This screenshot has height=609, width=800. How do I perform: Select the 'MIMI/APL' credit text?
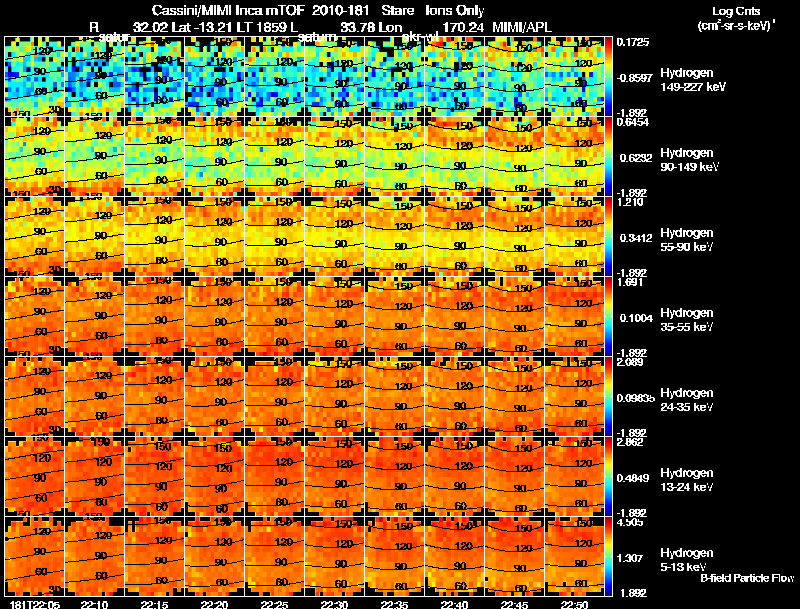[x=522, y=27]
